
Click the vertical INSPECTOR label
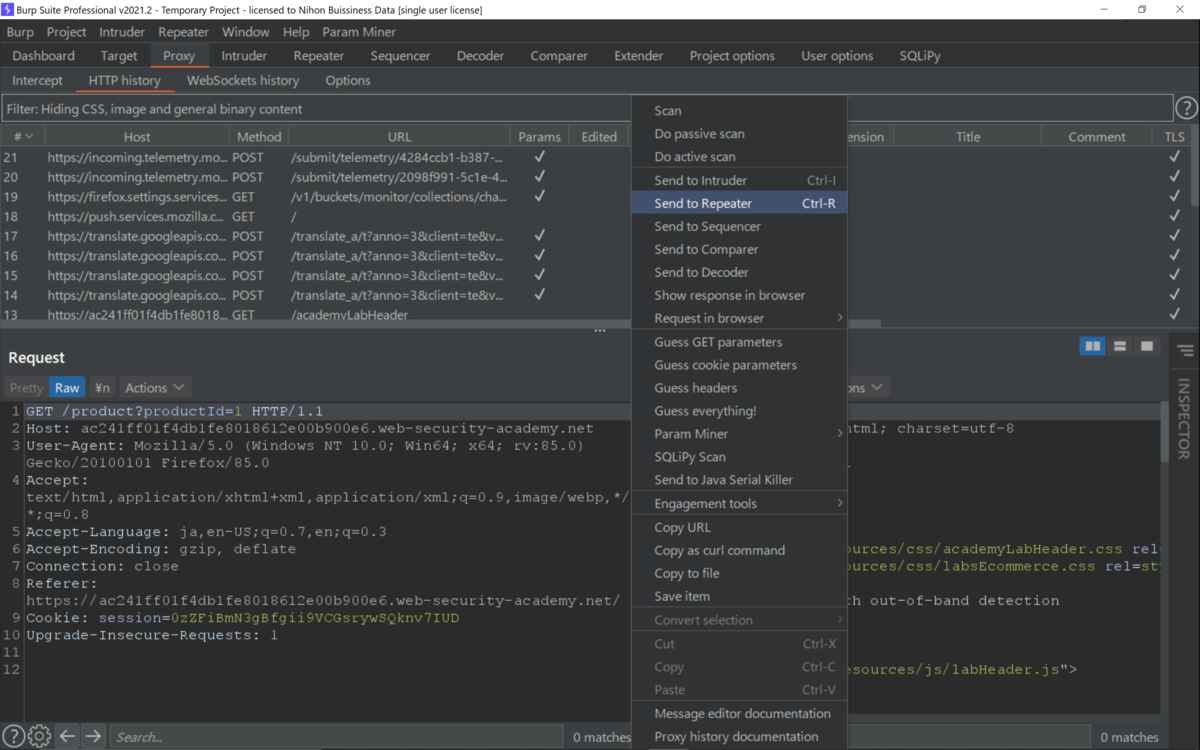pyautogui.click(x=1184, y=418)
